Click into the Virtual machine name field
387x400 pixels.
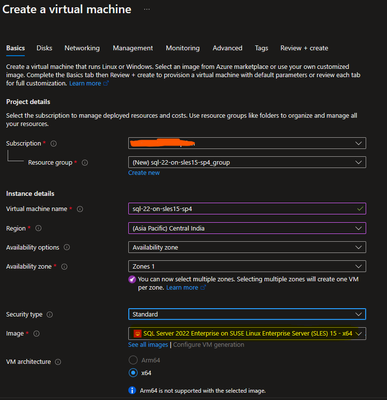tap(247, 209)
